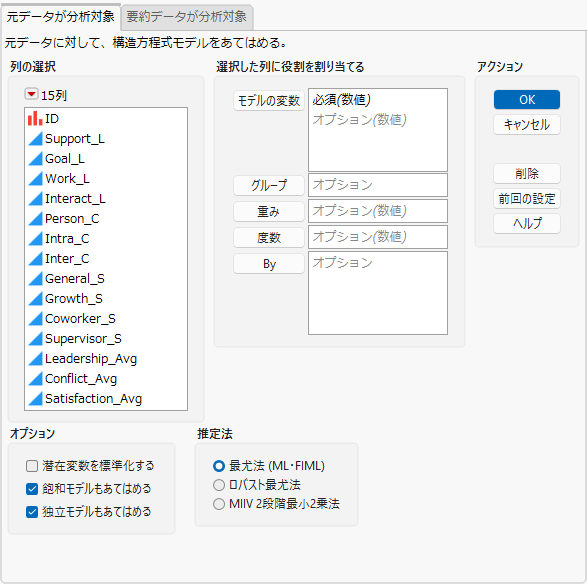Select Inter_C column name
The height and width of the screenshot is (584, 587).
[x=67, y=259]
